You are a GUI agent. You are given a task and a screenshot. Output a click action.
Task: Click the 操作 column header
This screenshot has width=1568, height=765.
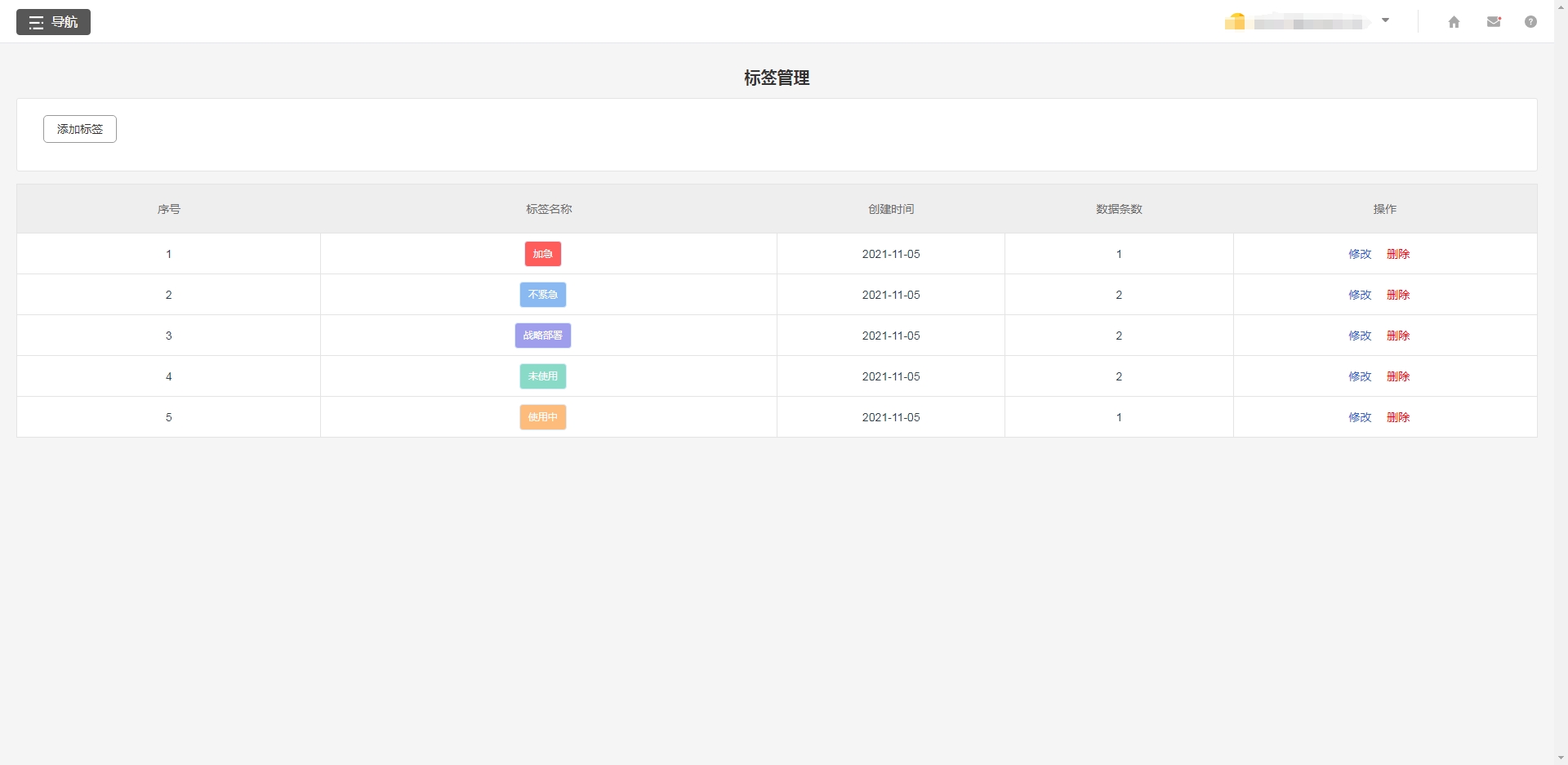tap(1384, 209)
